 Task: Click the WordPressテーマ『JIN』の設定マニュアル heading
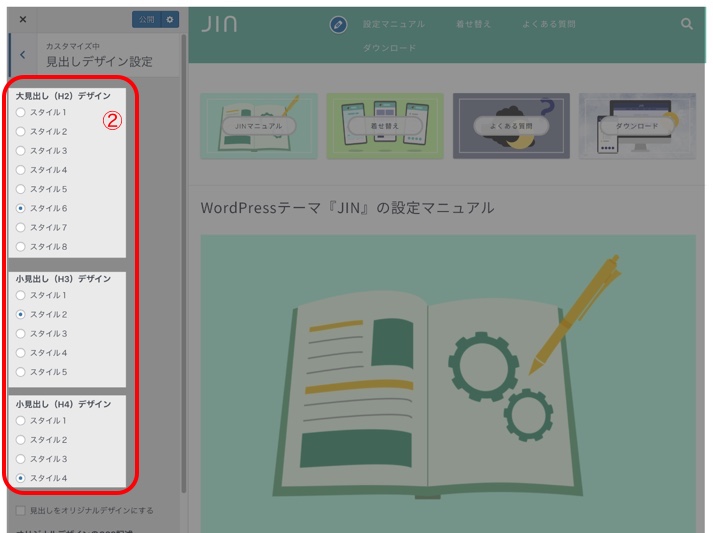tap(347, 208)
